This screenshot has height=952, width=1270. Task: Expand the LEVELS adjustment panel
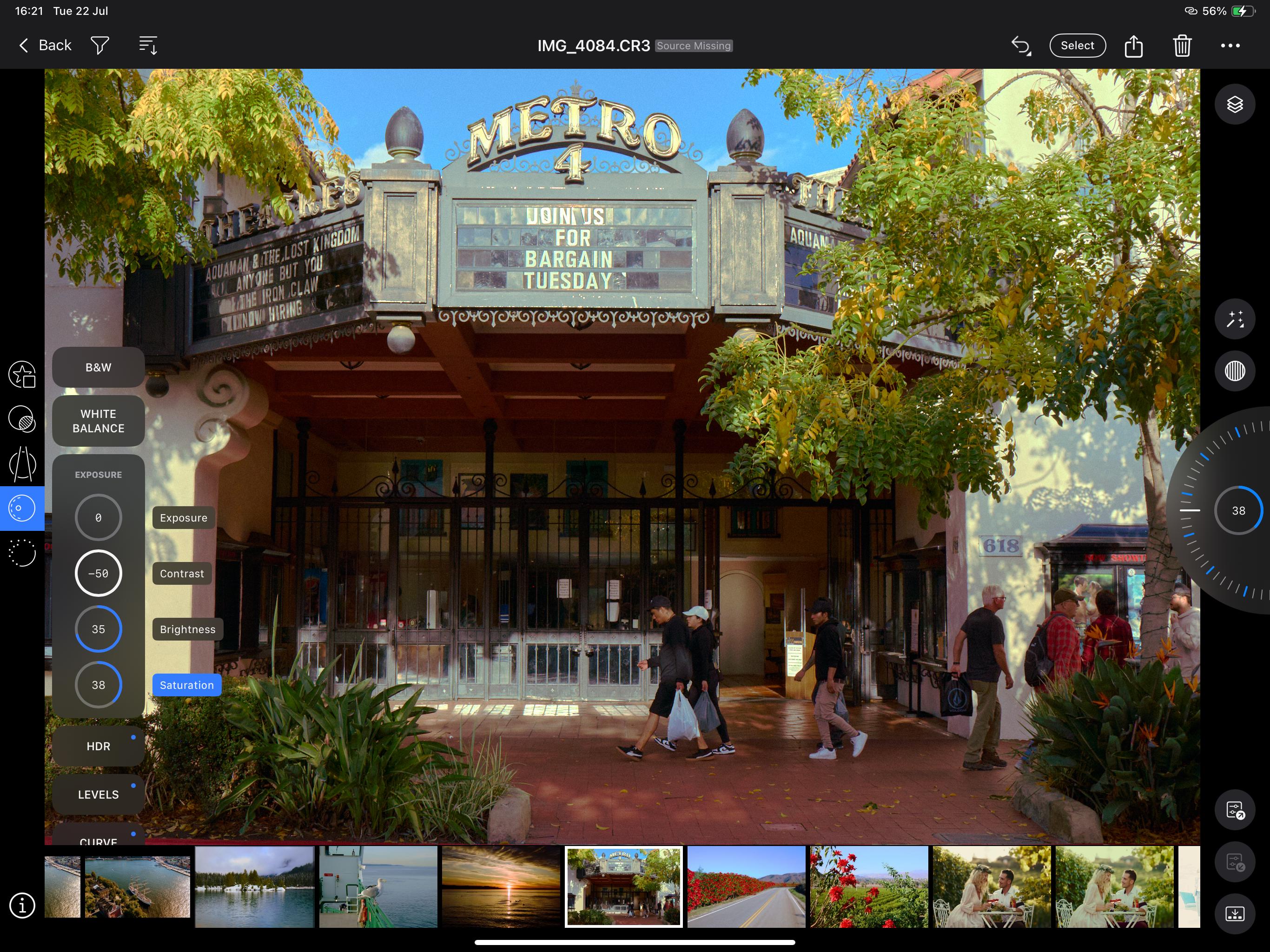pyautogui.click(x=98, y=795)
